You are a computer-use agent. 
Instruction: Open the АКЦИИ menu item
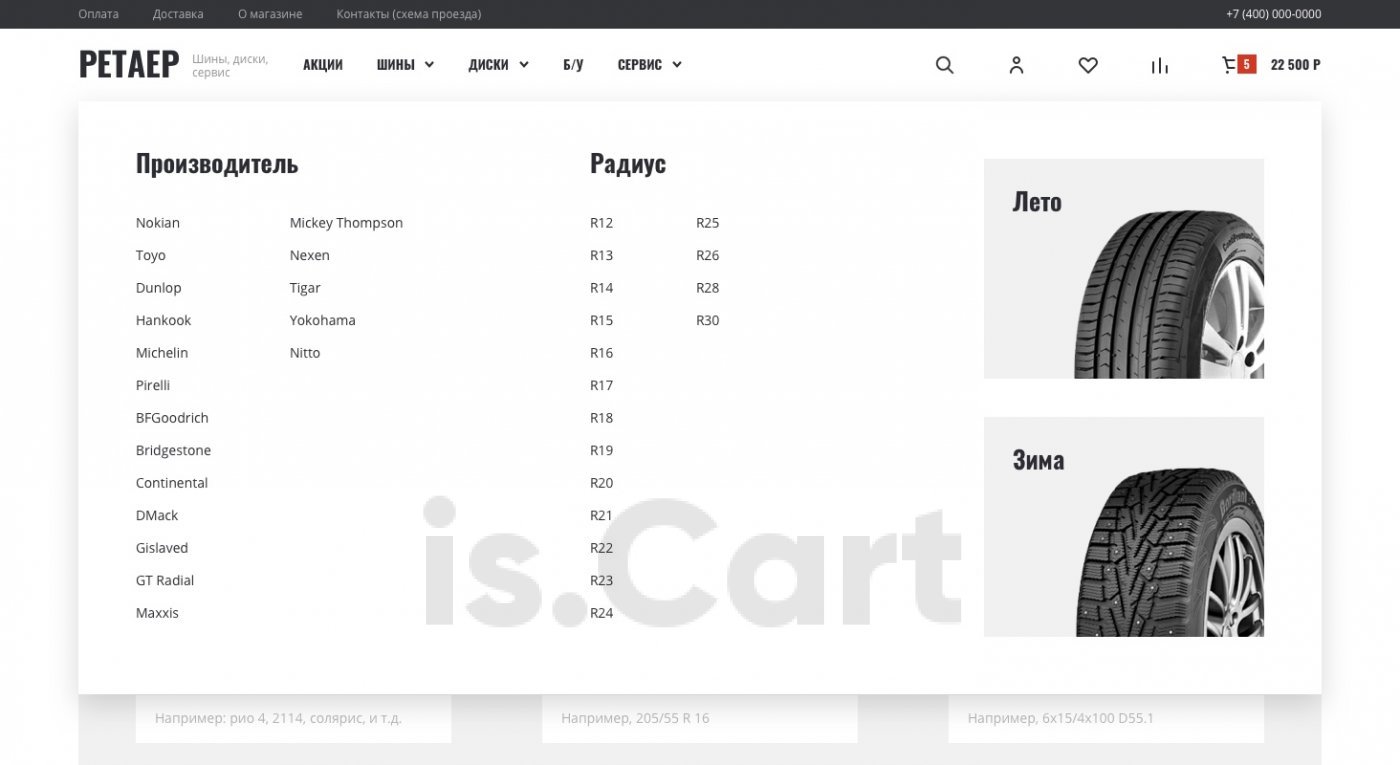pos(323,65)
